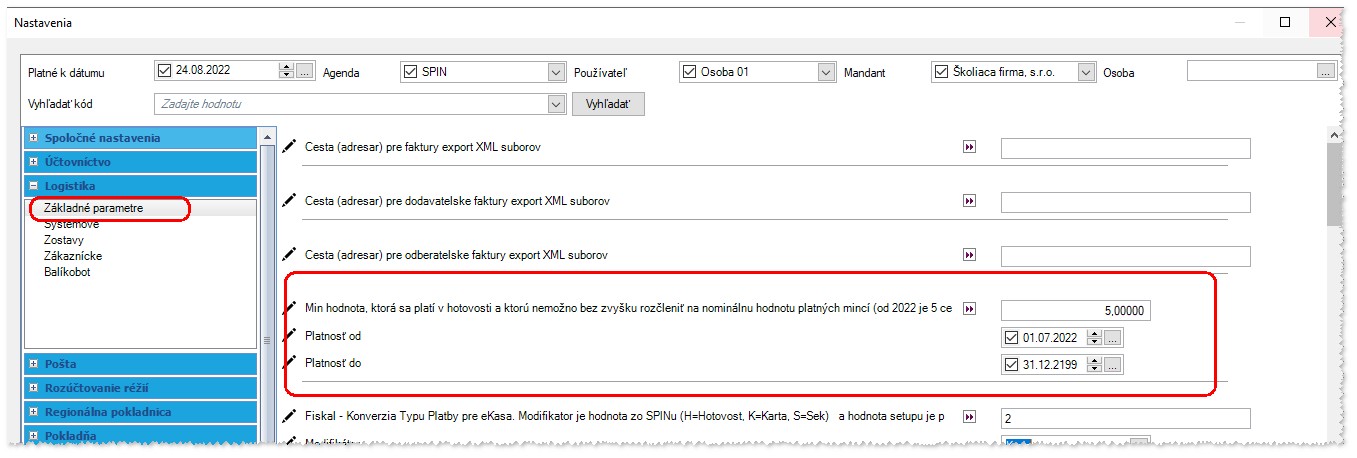Expand the Vyhľadať kód dropdown list
Screen dimensions: 1357x458
point(556,104)
